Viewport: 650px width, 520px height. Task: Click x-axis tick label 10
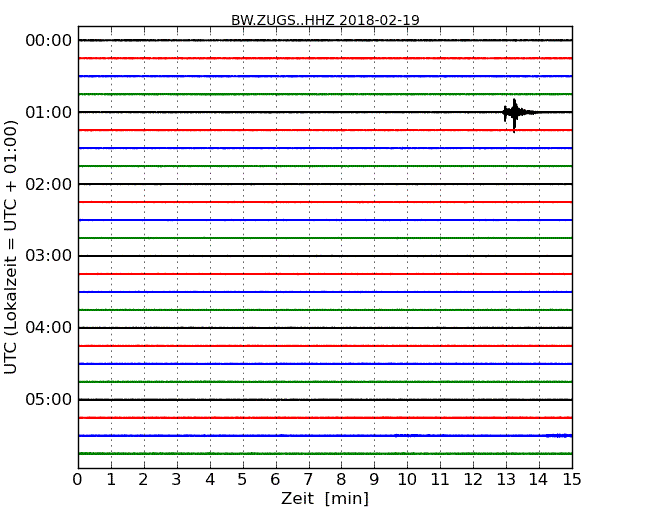[x=407, y=479]
